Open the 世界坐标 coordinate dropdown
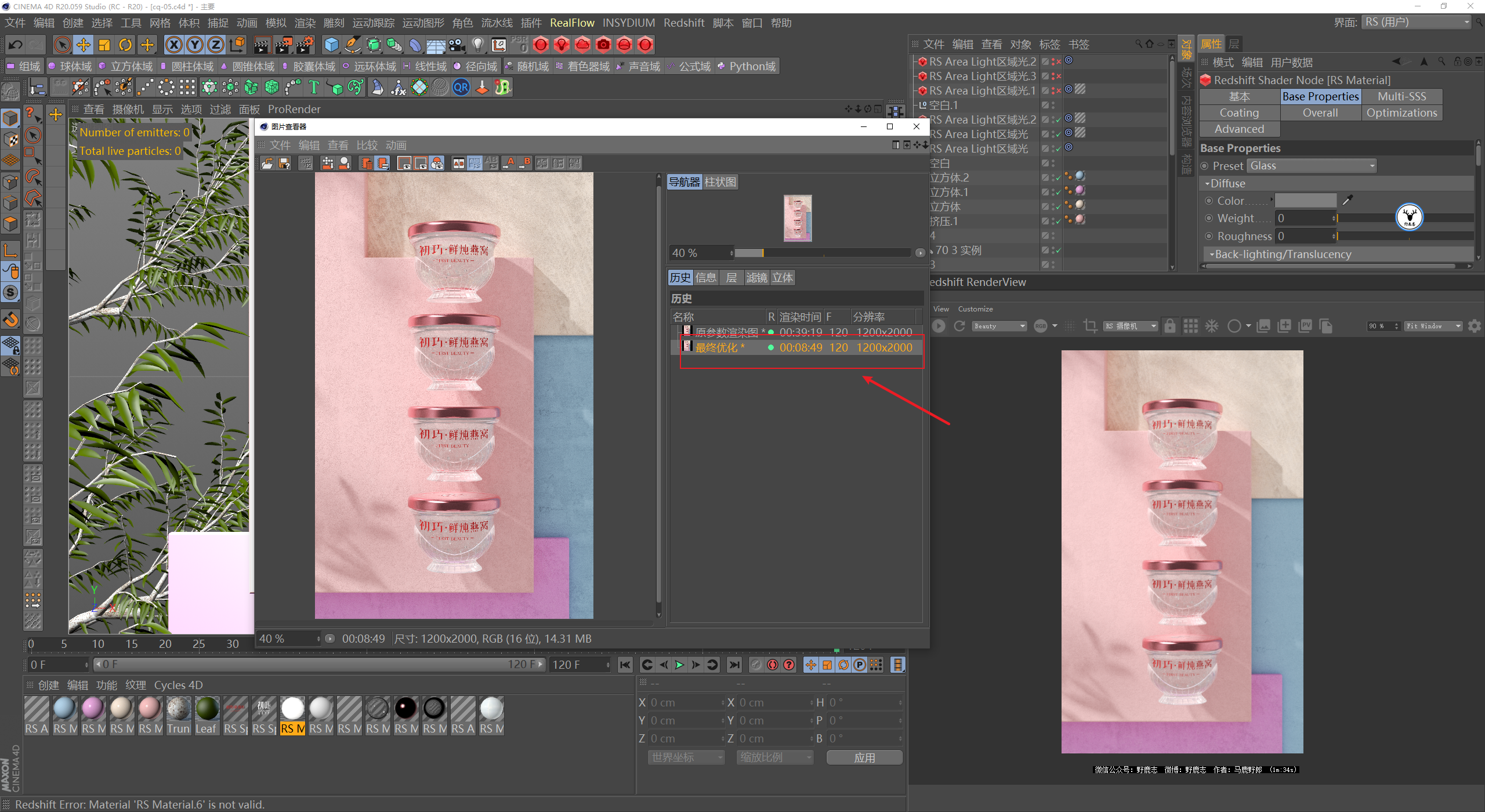 686,757
